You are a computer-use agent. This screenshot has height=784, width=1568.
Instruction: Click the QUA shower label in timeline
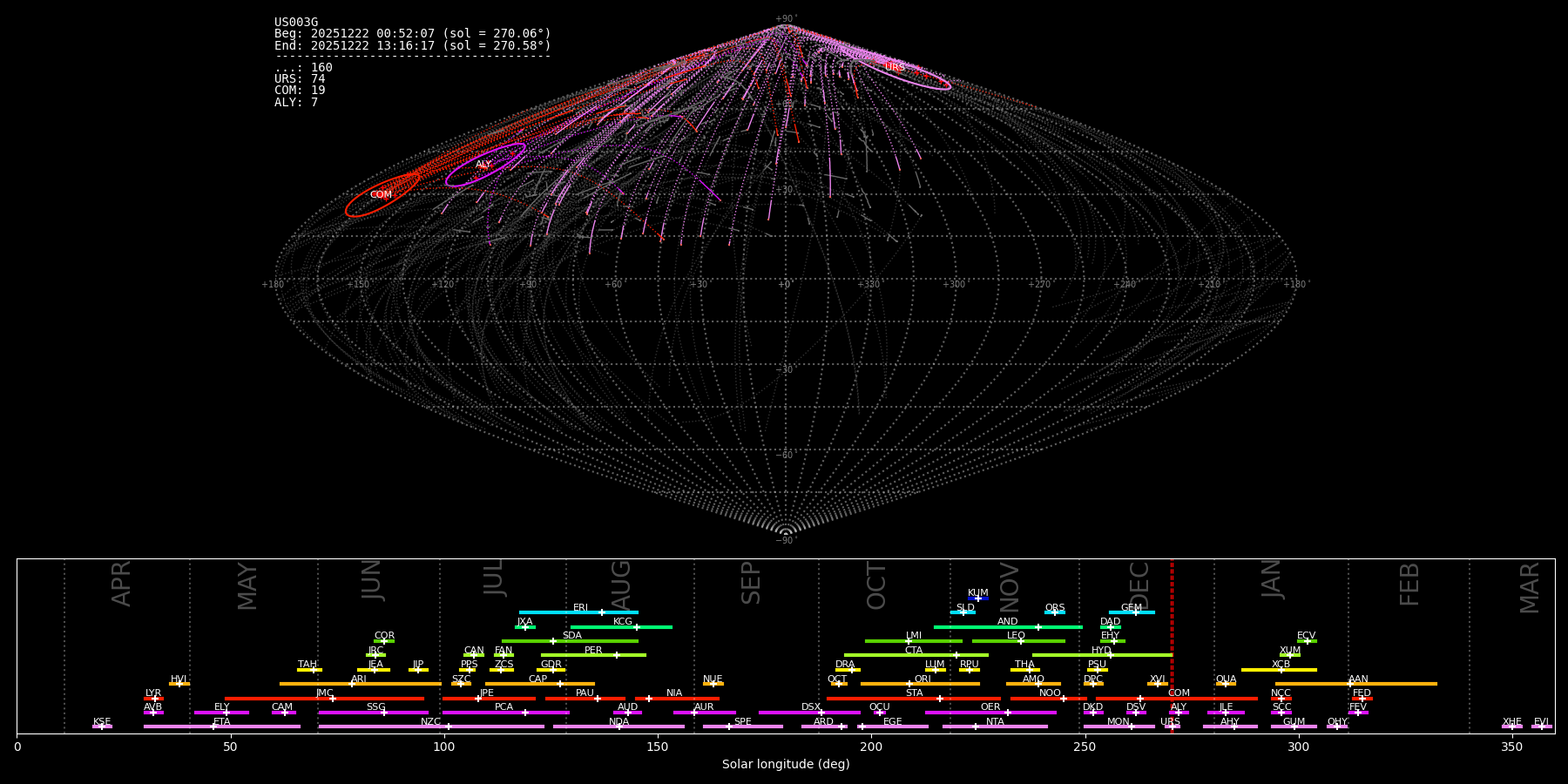pyautogui.click(x=1226, y=679)
